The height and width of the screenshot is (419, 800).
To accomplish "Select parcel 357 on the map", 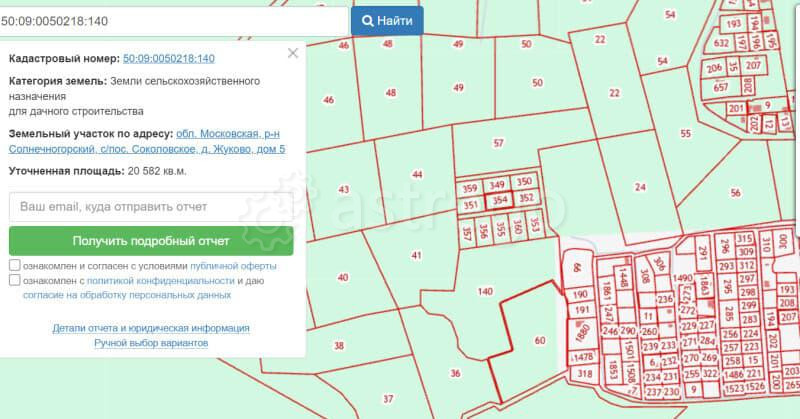I will pyautogui.click(x=466, y=233).
